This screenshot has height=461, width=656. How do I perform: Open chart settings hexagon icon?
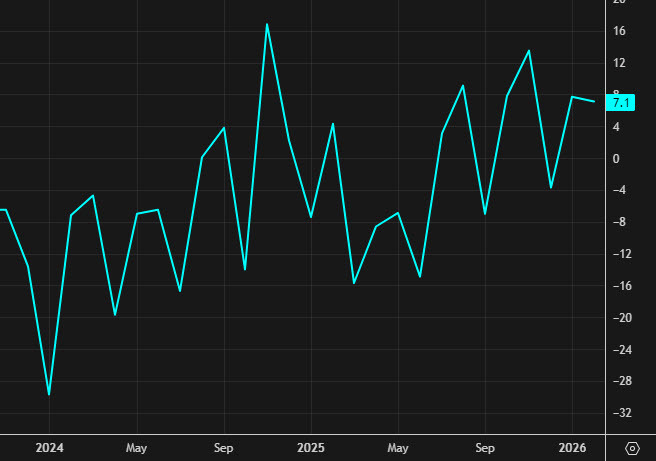(x=632, y=447)
